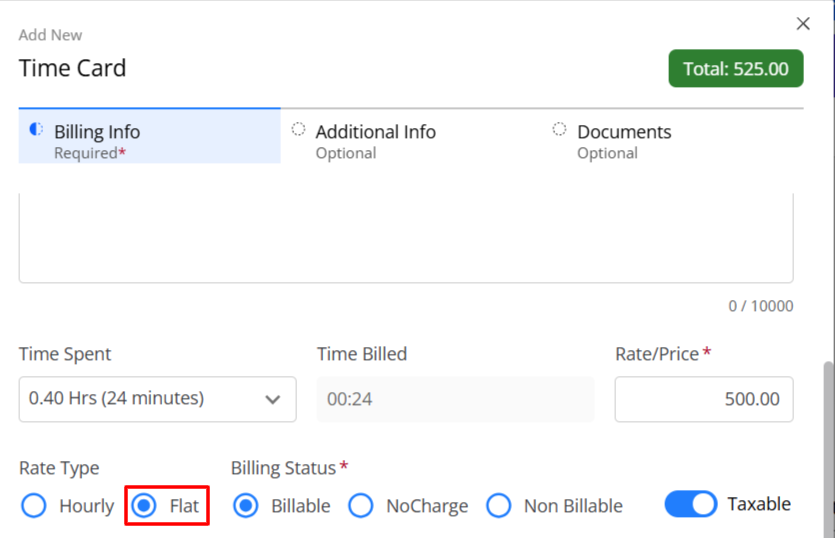Click the Billing Info half-filled progress icon

tap(36, 129)
